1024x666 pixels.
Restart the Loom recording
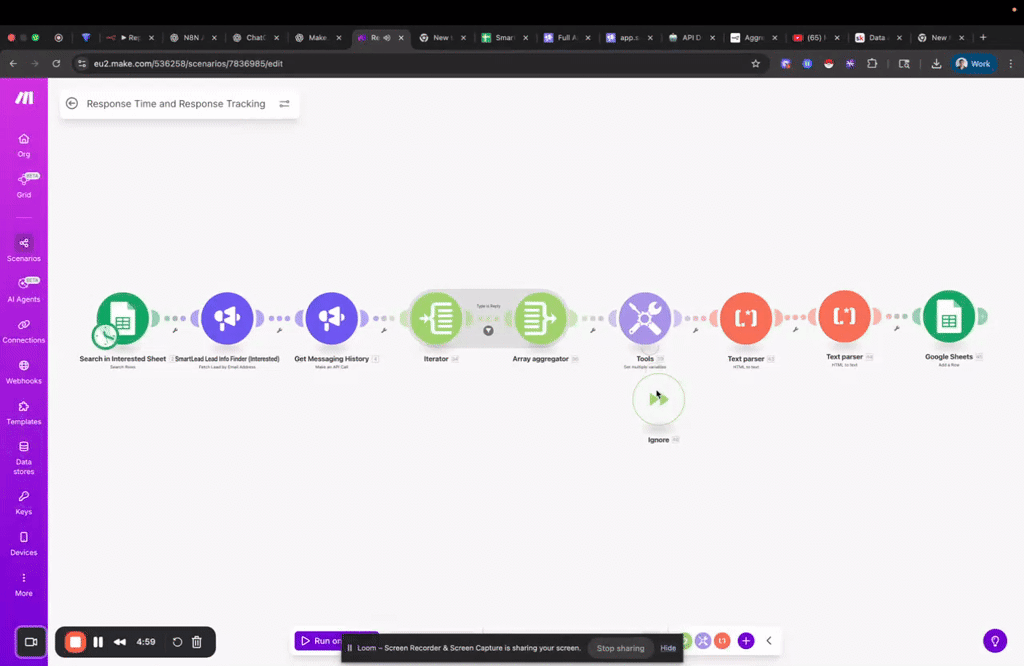pyautogui.click(x=177, y=642)
